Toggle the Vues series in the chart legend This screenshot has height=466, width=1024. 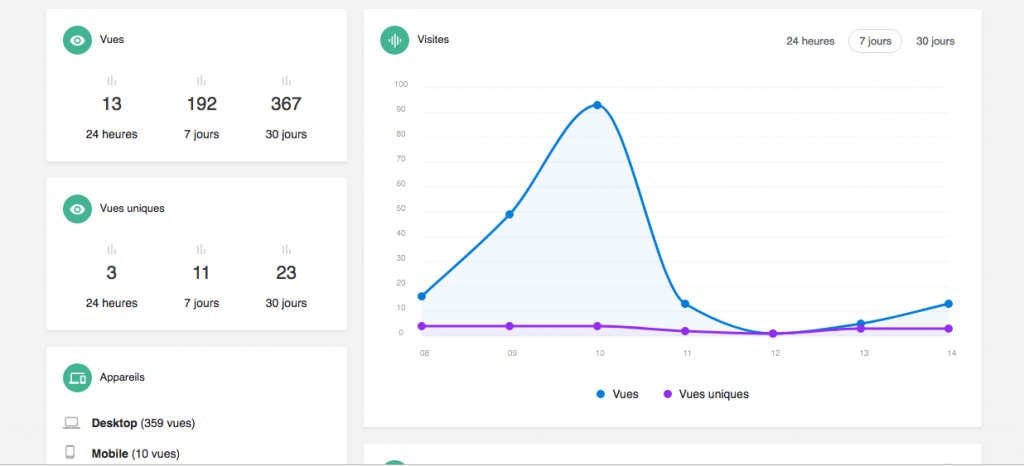[617, 394]
